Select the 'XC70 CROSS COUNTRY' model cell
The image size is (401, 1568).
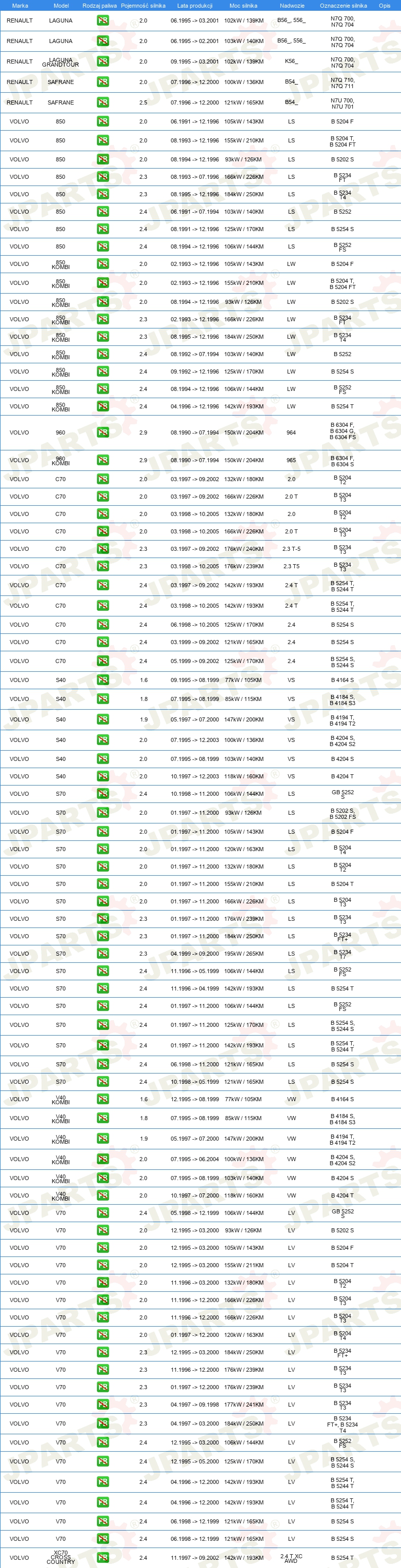click(x=61, y=1557)
